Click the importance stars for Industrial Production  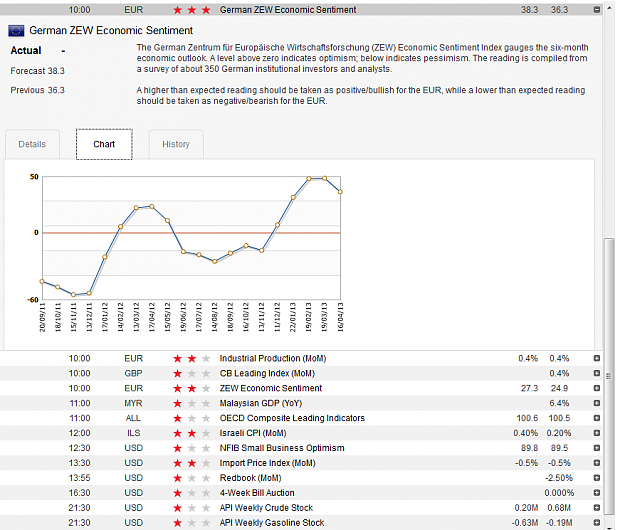[x=192, y=359]
